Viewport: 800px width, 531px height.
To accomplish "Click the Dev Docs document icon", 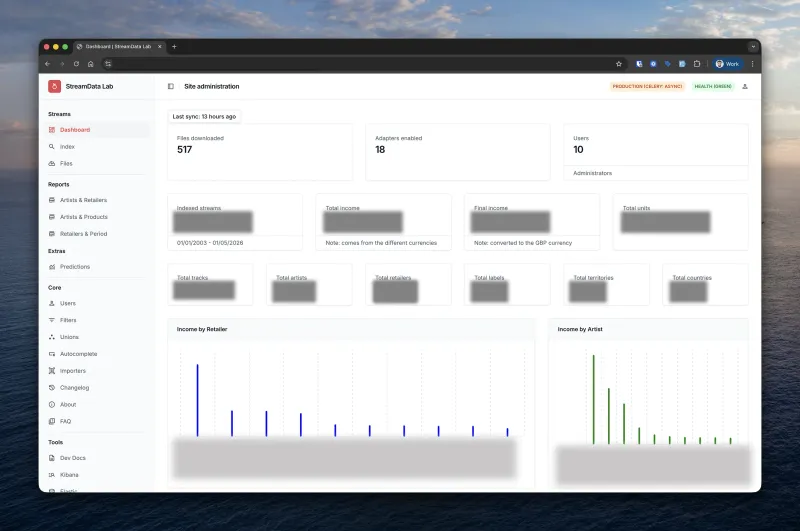I will [x=52, y=458].
